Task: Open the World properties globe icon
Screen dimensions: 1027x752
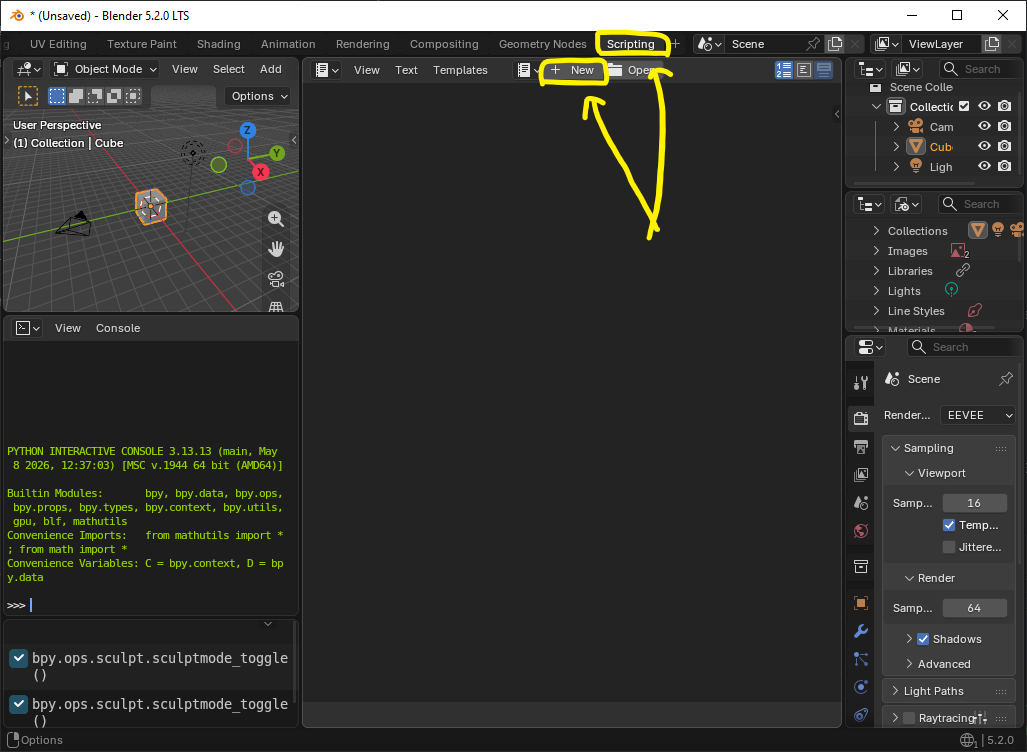Action: tap(861, 531)
